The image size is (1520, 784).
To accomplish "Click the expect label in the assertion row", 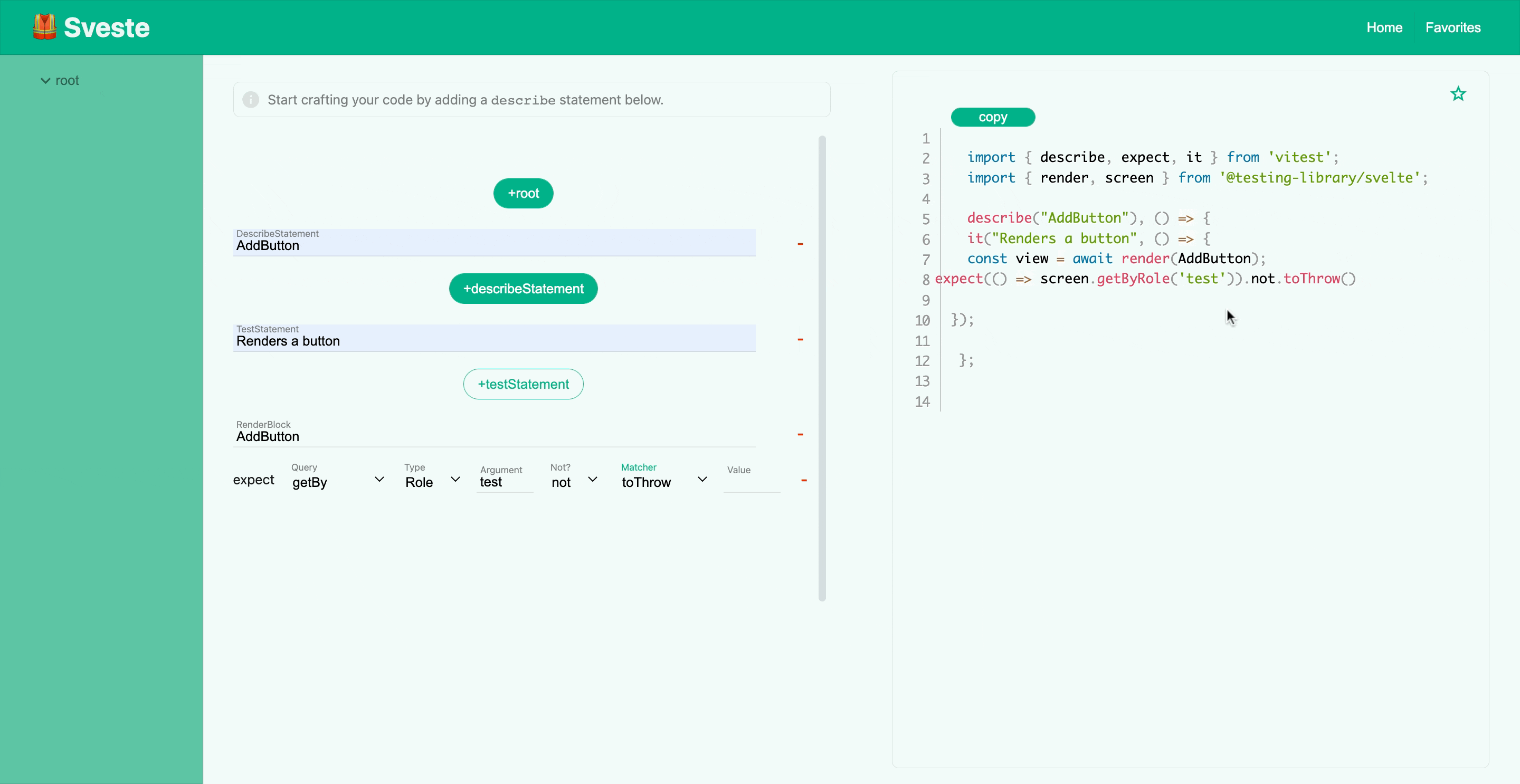I will coord(254,480).
